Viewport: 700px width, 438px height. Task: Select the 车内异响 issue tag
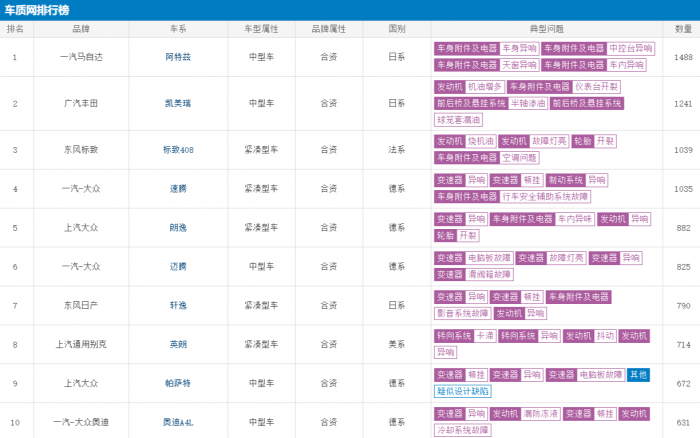pyautogui.click(x=626, y=65)
